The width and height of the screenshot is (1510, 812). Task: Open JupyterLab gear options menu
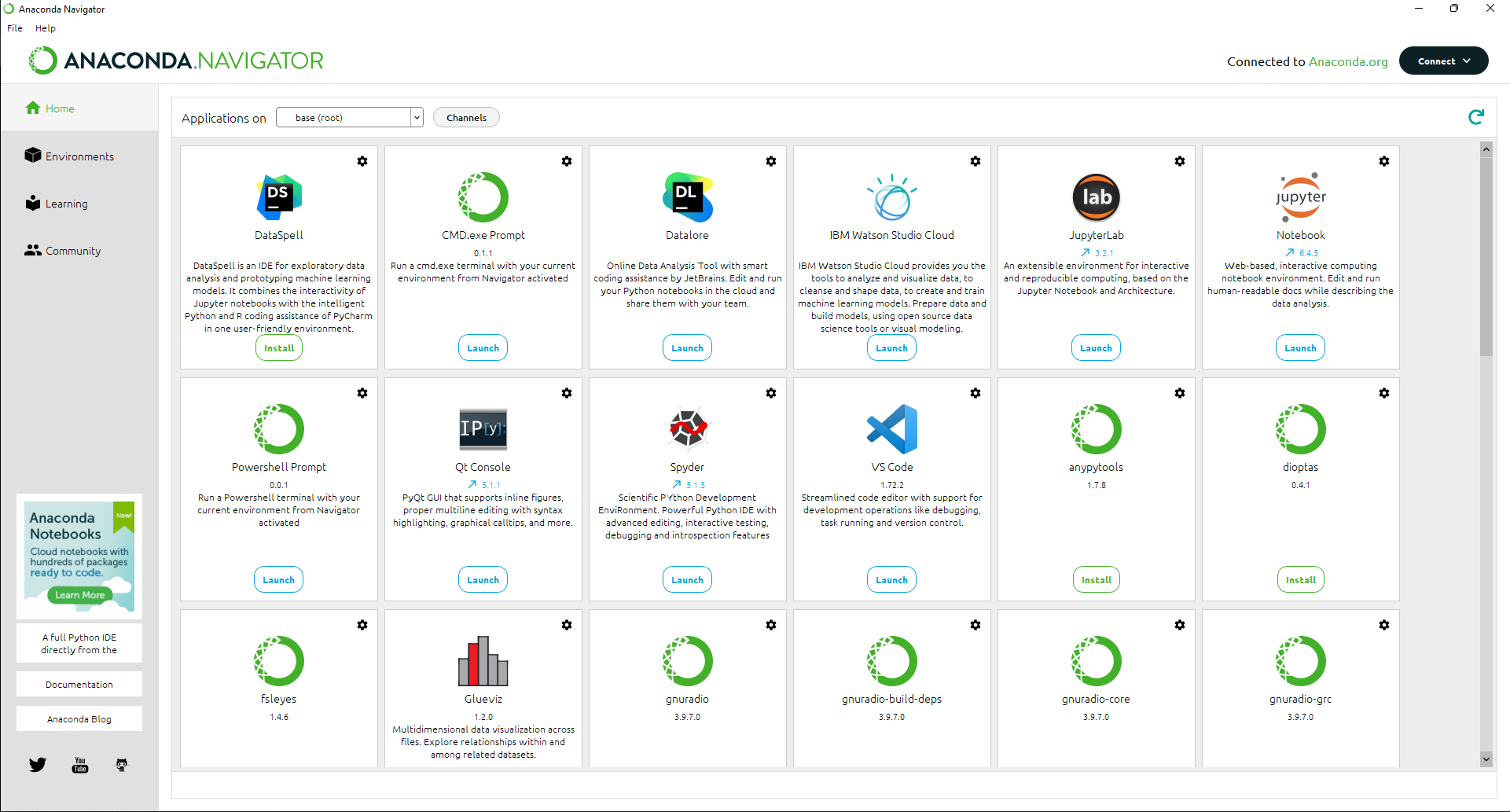point(1180,161)
